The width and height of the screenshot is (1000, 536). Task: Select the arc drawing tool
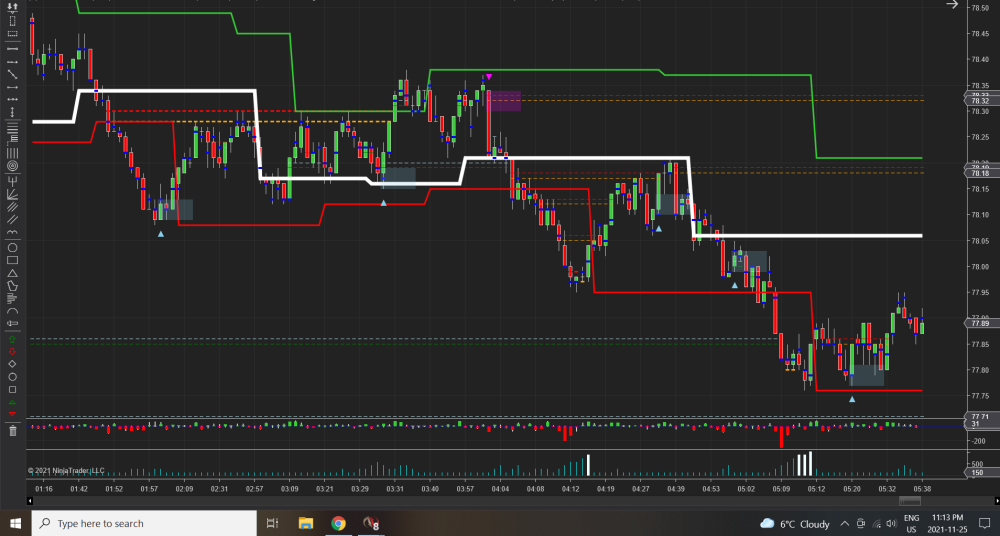click(12, 311)
